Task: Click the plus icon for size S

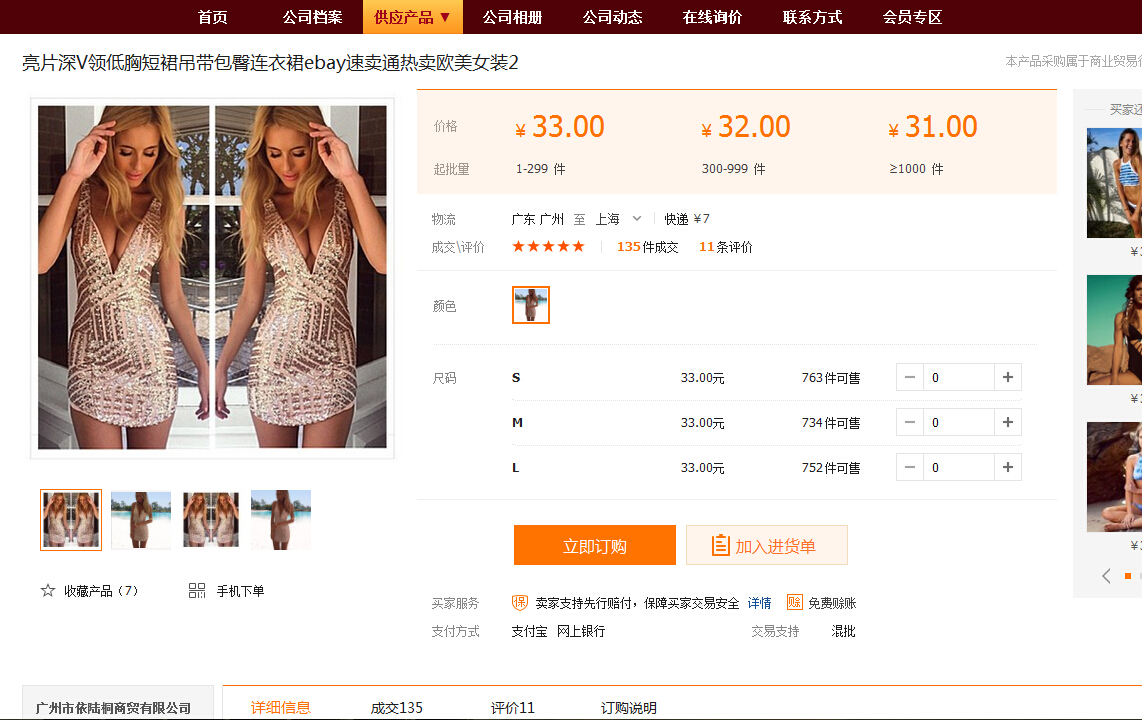Action: [1007, 377]
